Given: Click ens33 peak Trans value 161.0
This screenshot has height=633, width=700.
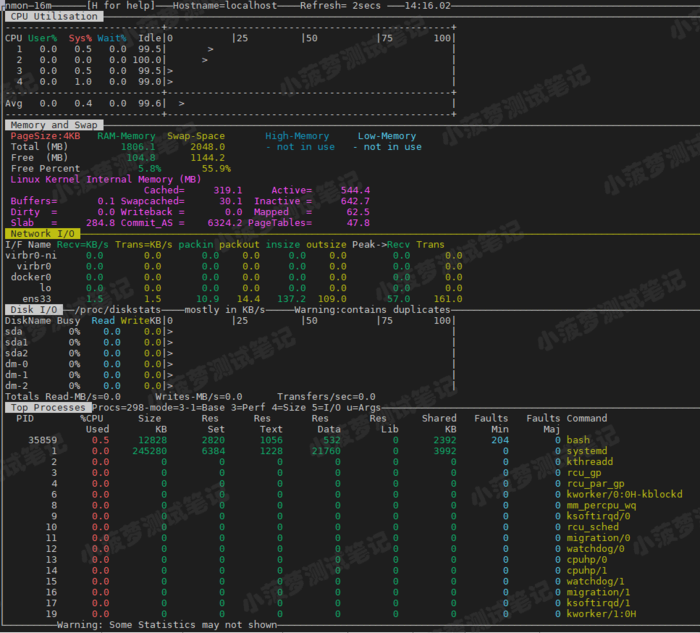Looking at the screenshot, I should click(x=448, y=299).
